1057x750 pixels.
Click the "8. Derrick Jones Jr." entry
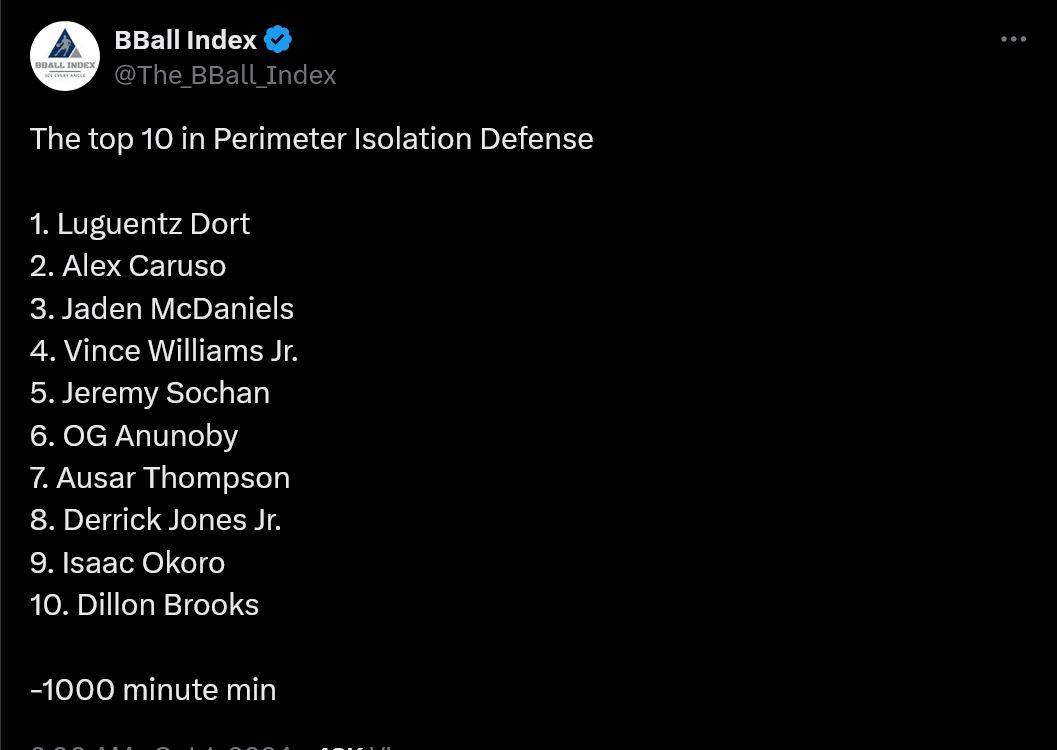point(156,520)
